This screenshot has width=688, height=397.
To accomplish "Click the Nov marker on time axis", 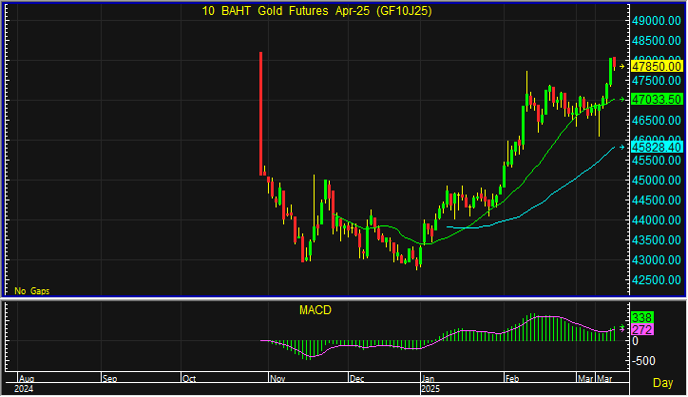I will point(277,379).
